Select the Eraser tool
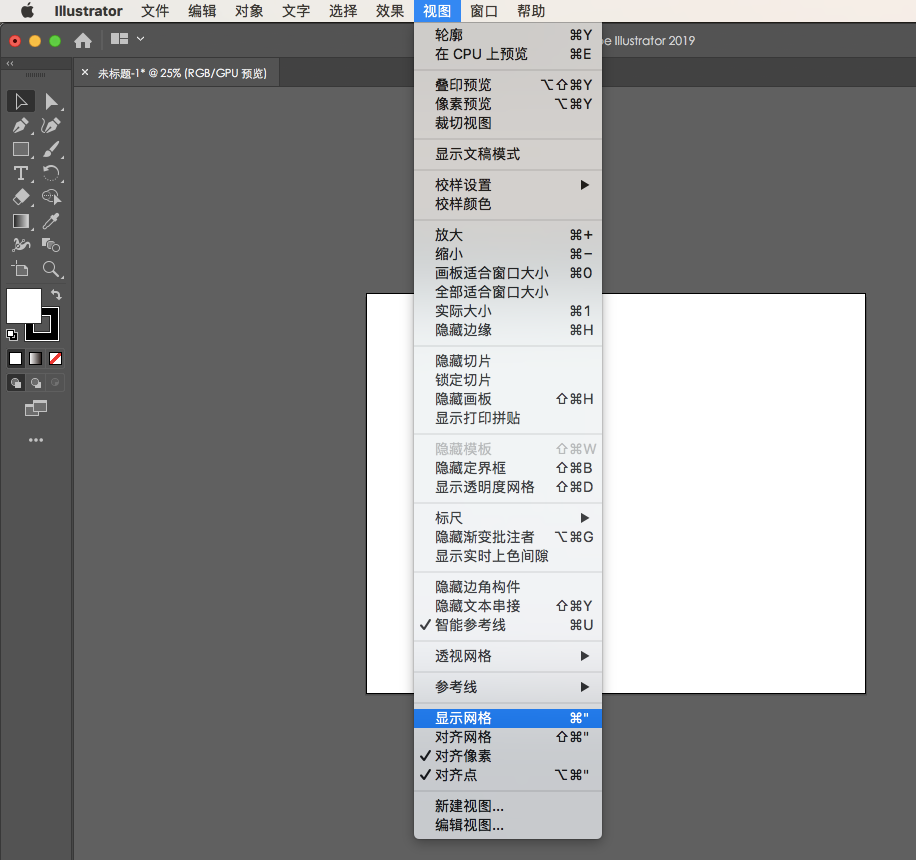The height and width of the screenshot is (860, 916). (x=21, y=197)
